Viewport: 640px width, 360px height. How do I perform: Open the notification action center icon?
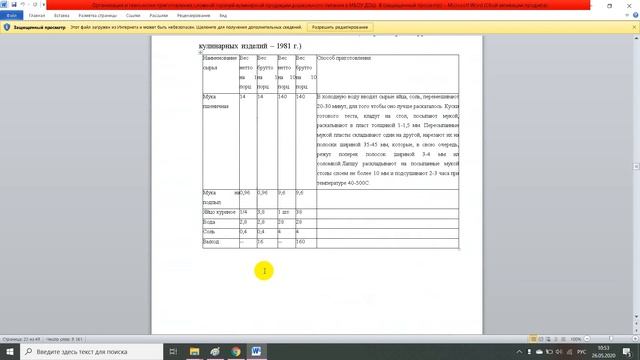click(627, 351)
